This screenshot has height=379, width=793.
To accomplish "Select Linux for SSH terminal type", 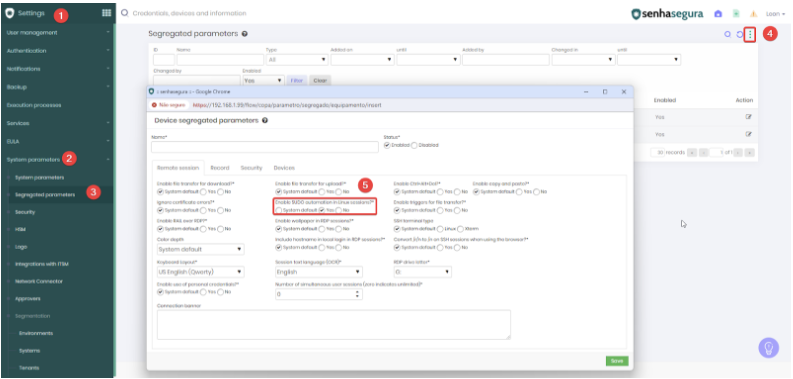I will (440, 229).
